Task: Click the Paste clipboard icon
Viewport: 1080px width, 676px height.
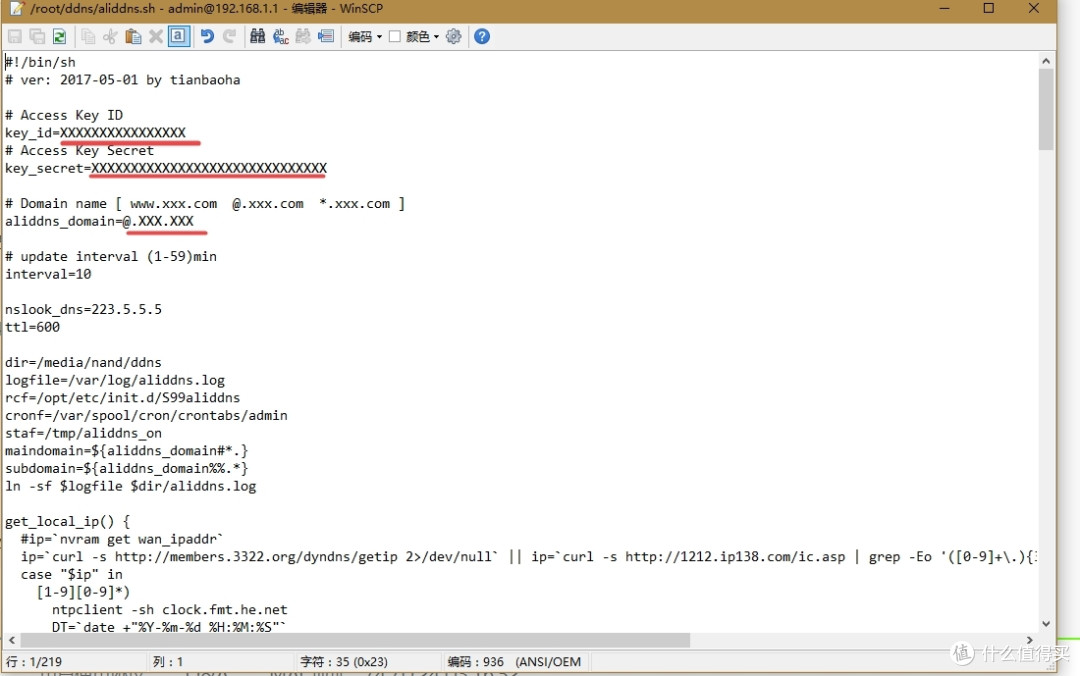Action: [x=133, y=36]
